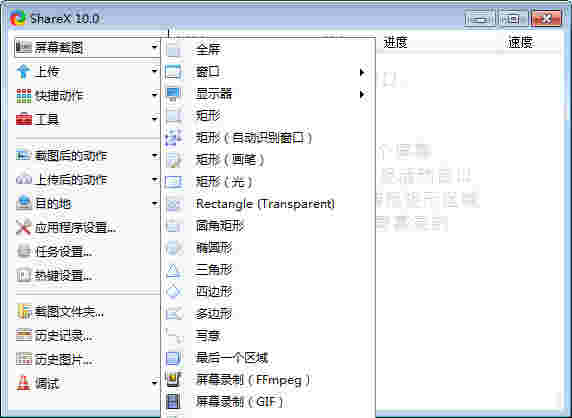
Task: Click the 矩形（画笔）pen icon
Action: coord(173,160)
